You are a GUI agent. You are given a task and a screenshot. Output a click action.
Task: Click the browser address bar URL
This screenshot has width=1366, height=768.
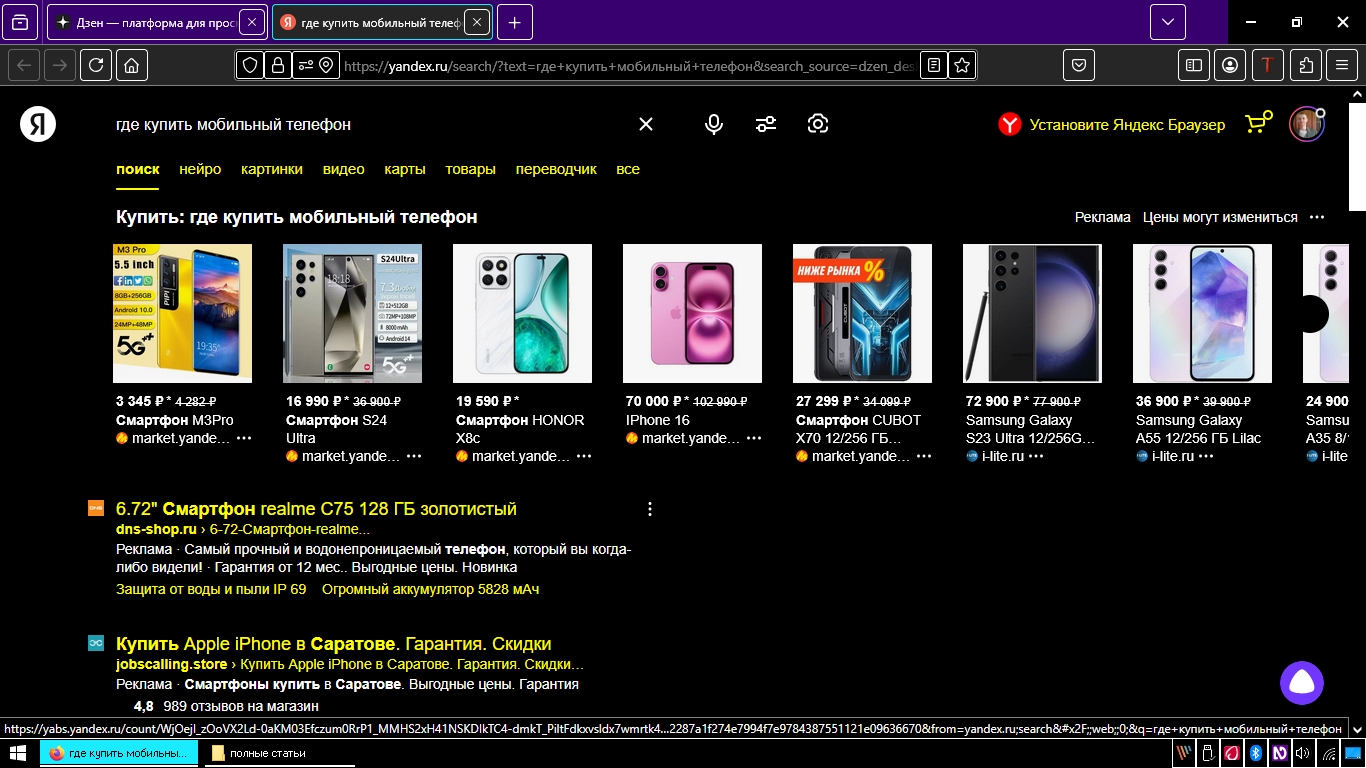[628, 66]
